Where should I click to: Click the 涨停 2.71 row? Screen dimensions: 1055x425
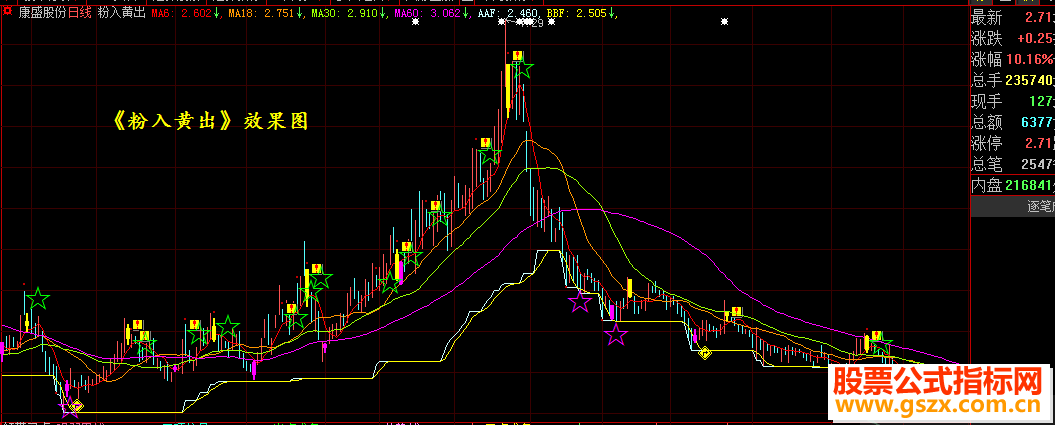coord(1013,143)
